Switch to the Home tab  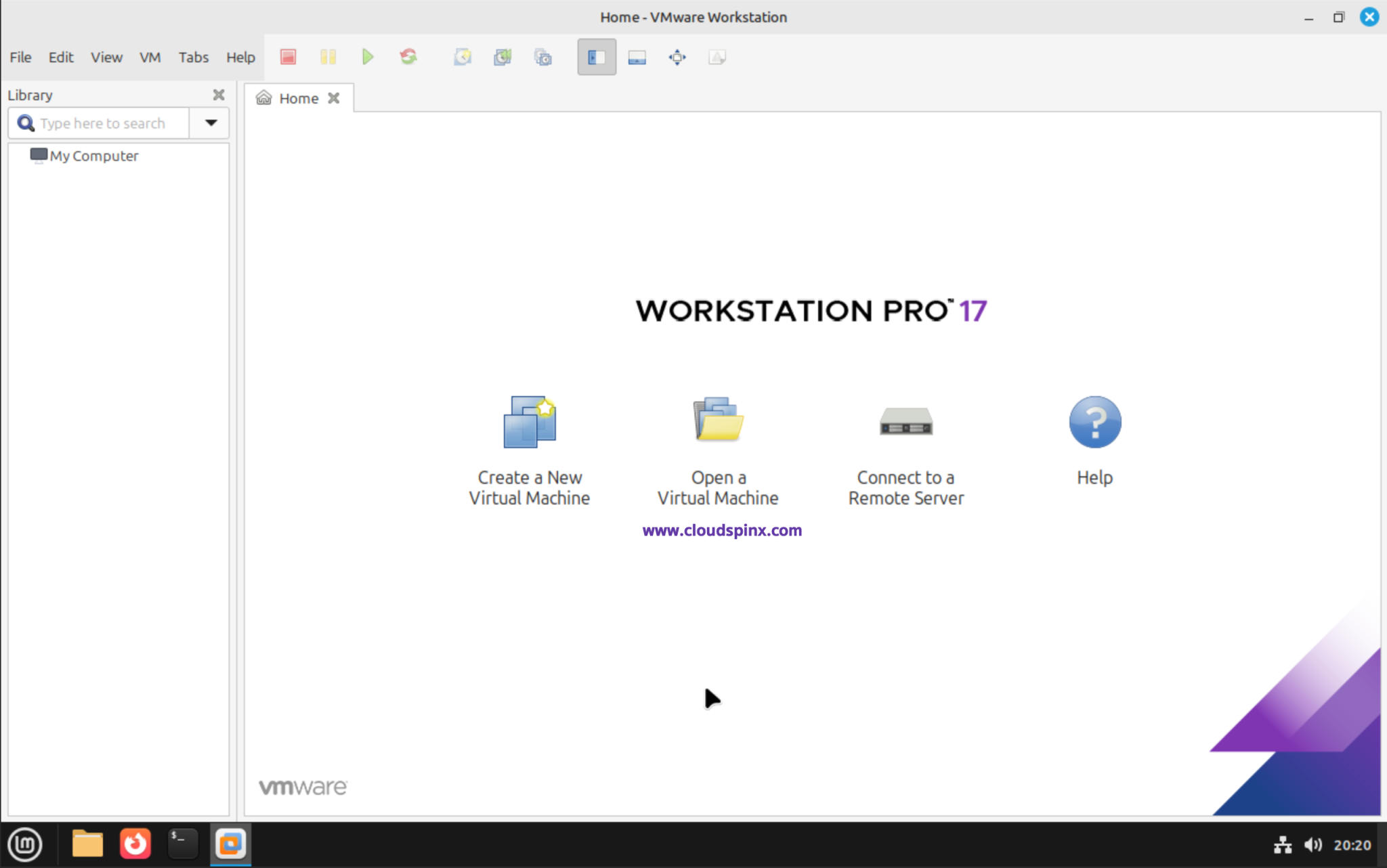pos(297,98)
